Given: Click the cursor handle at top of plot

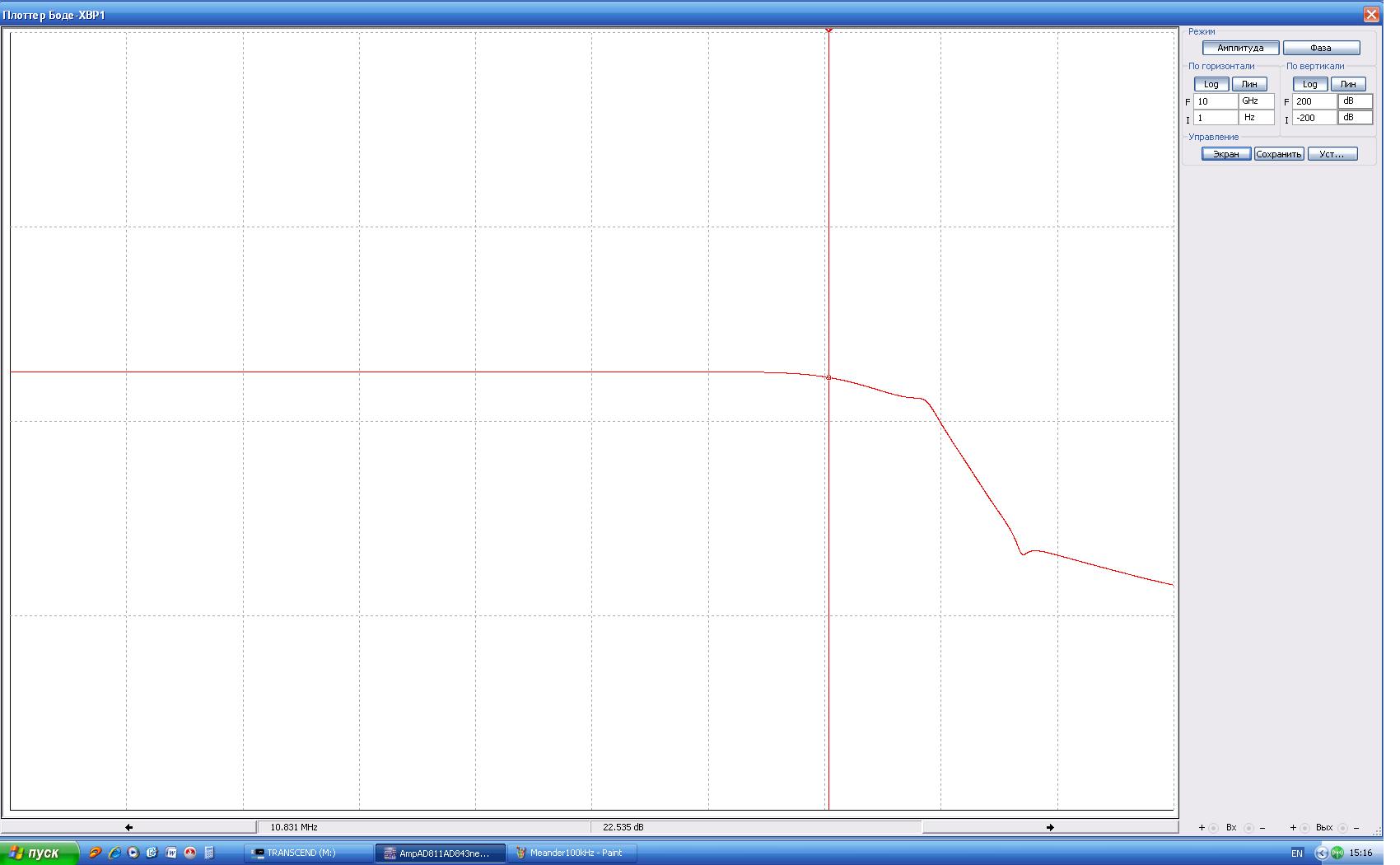Looking at the screenshot, I should click(x=828, y=30).
